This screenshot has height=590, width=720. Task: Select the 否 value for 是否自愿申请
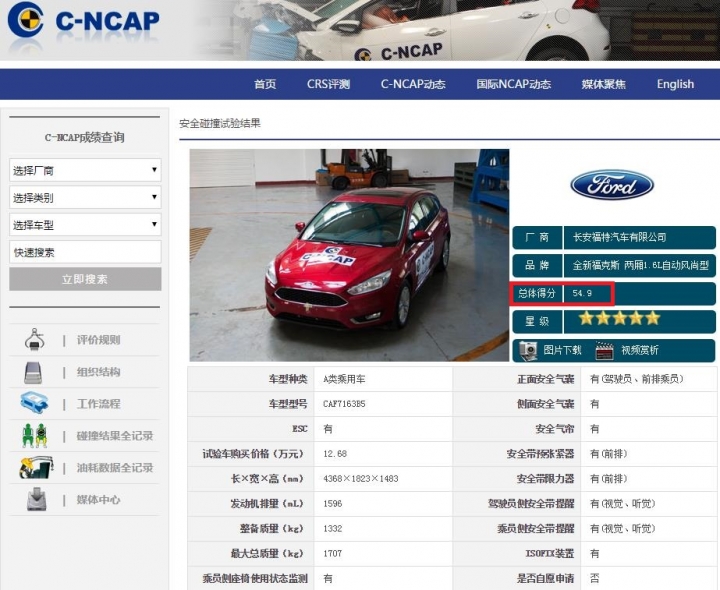click(x=595, y=579)
